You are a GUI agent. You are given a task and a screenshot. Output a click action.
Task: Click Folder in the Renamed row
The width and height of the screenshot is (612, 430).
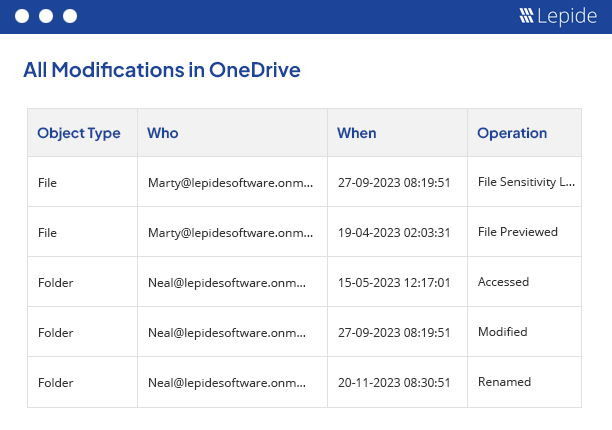tap(55, 382)
